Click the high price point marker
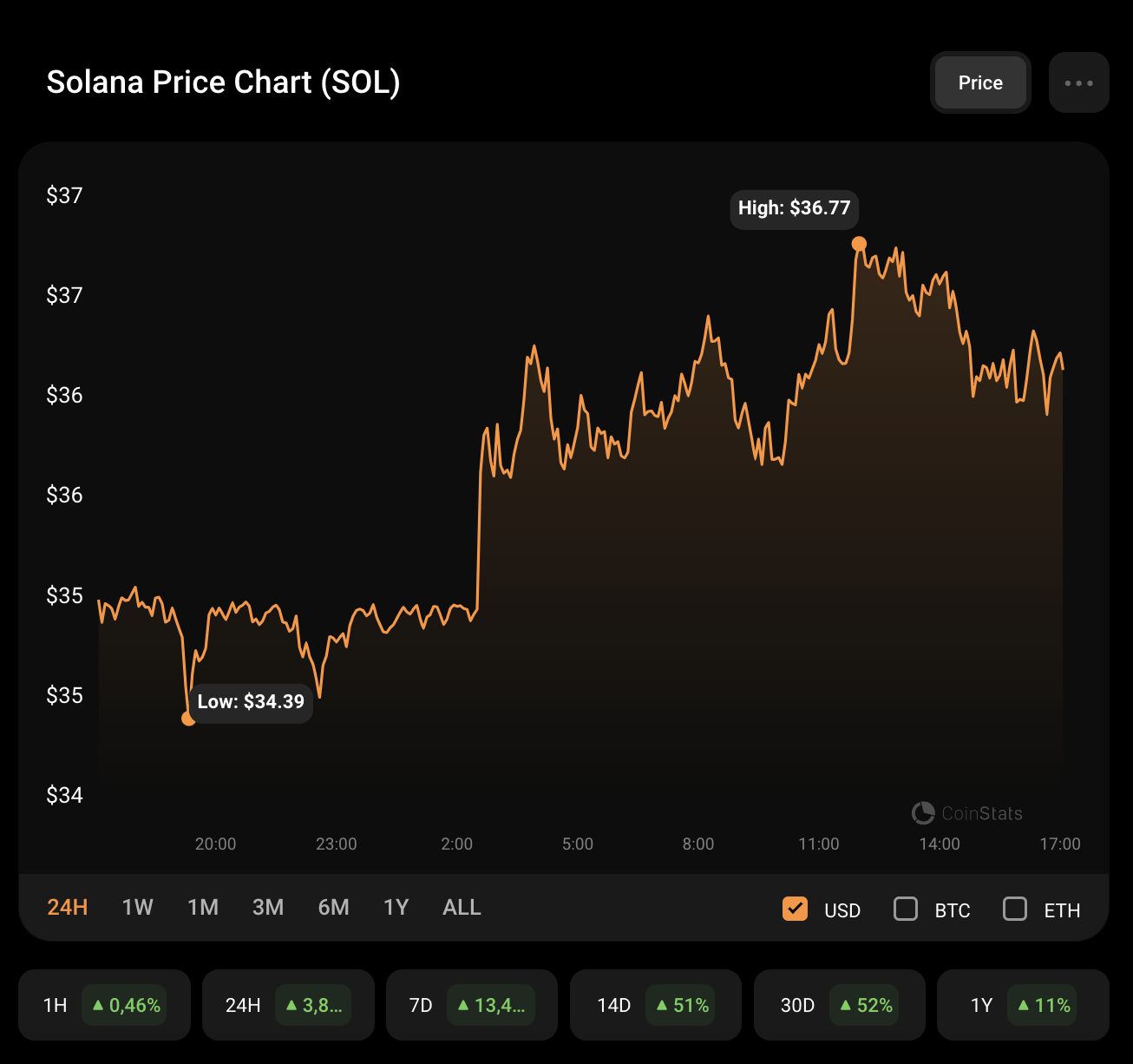The image size is (1133, 1064). (859, 244)
